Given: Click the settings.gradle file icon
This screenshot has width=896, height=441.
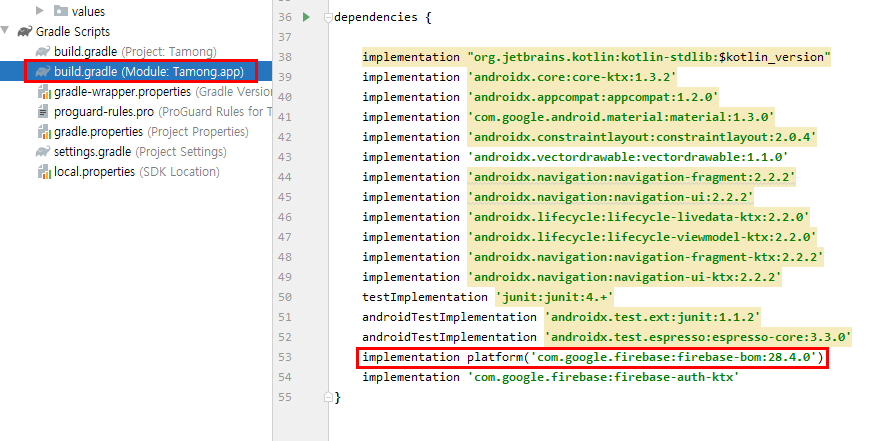Looking at the screenshot, I should (43, 152).
